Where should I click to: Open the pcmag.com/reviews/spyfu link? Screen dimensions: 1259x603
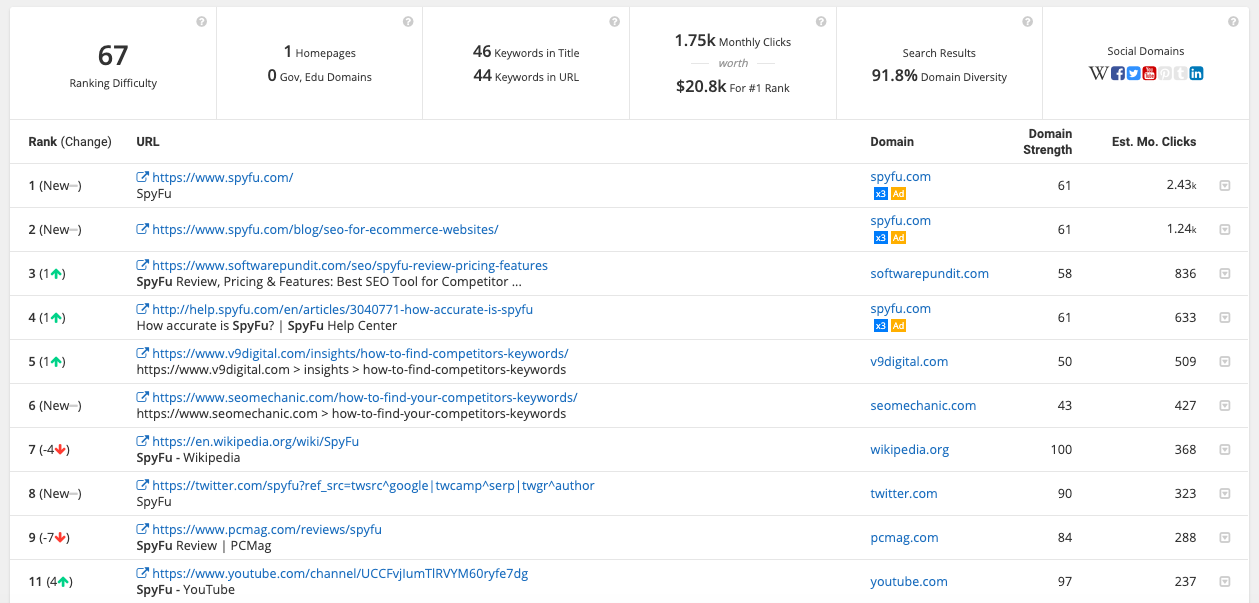pyautogui.click(x=267, y=530)
